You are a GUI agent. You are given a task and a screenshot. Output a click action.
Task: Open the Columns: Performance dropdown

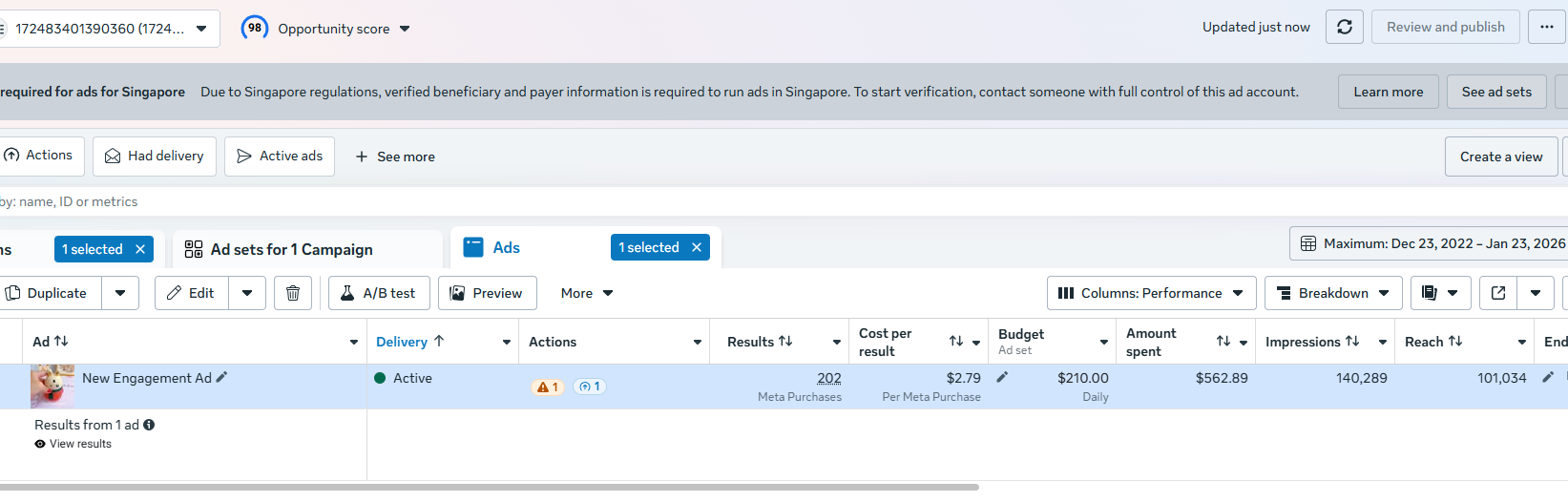(x=1152, y=293)
